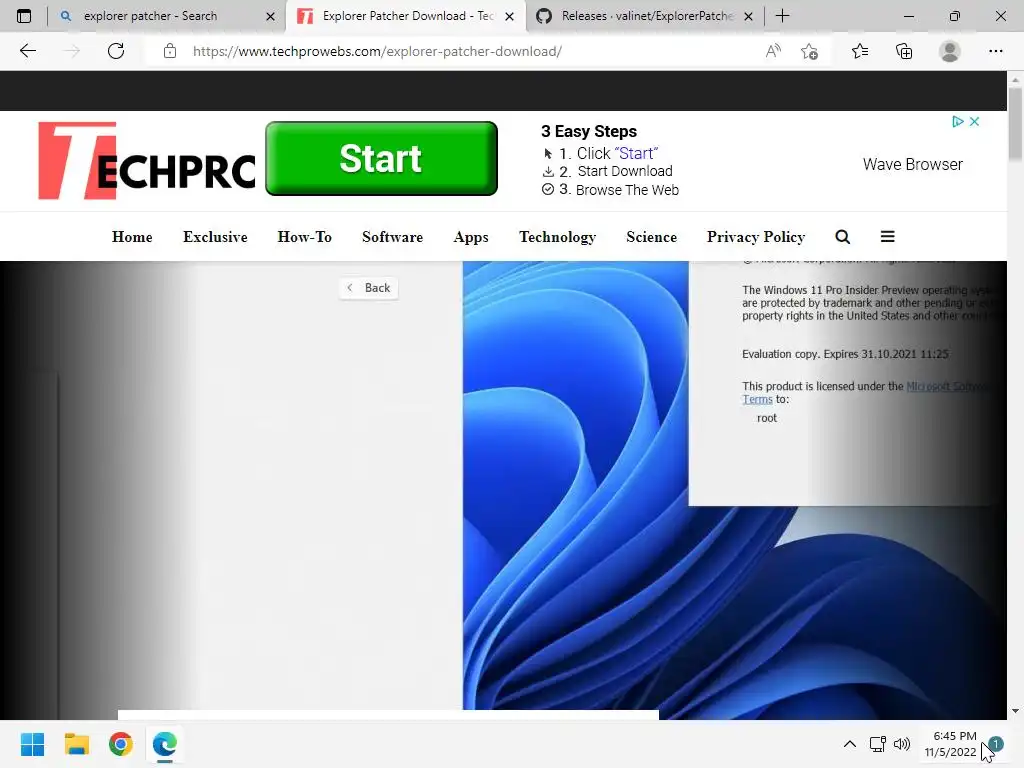This screenshot has width=1024, height=768.
Task: Click the scrollbar up arrow
Action: [1015, 79]
